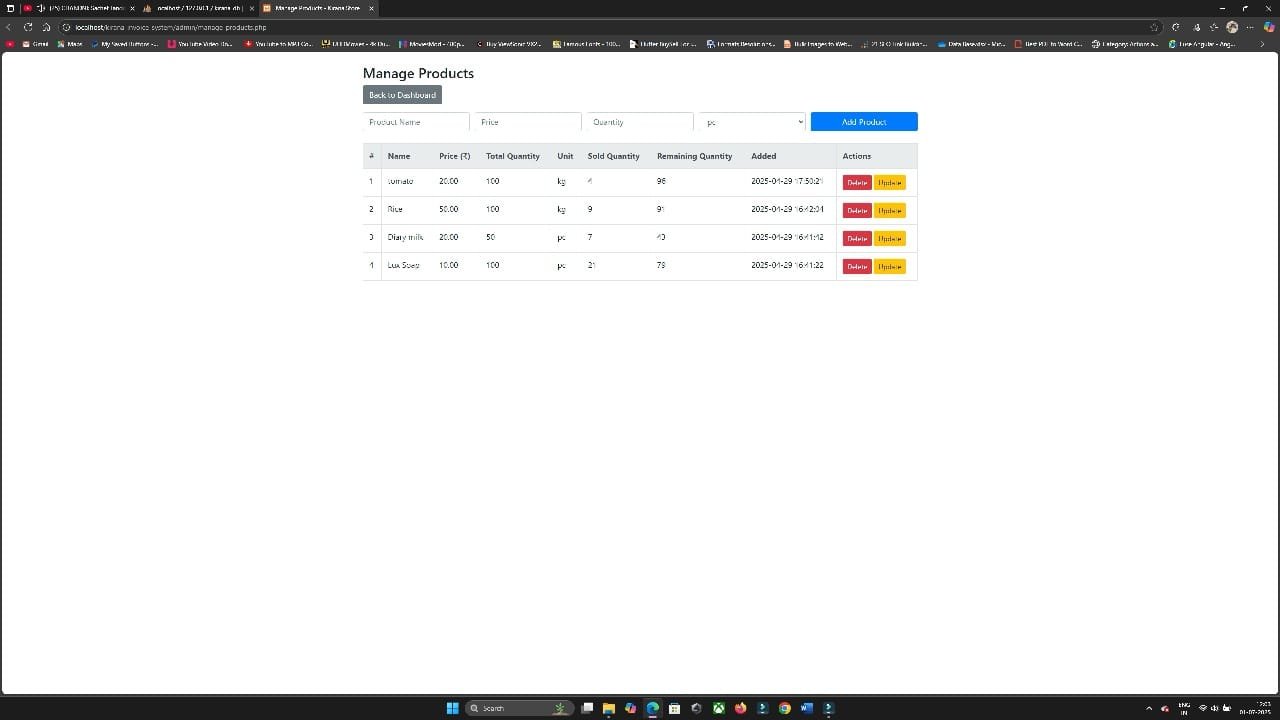The image size is (1280, 720).
Task: Open Microsoft Word from the taskbar
Action: click(x=807, y=708)
